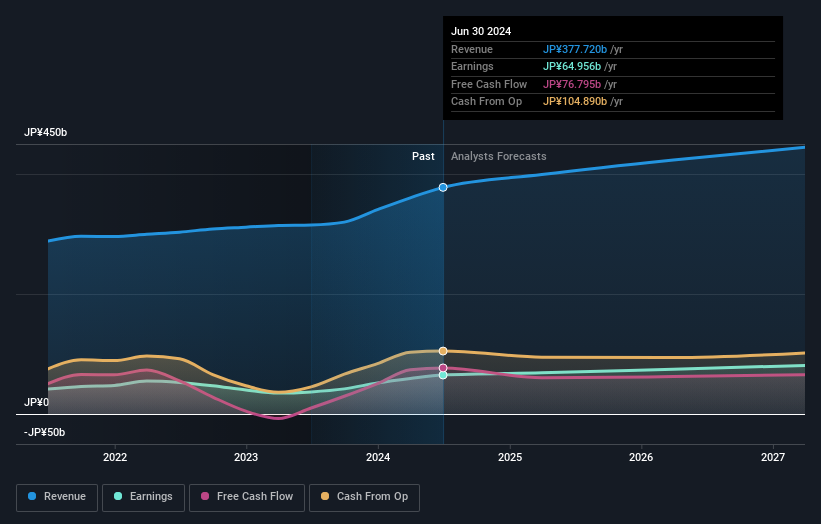Image resolution: width=821 pixels, height=524 pixels.
Task: Click the Jun 30 2024 tooltip date
Action: tap(481, 31)
